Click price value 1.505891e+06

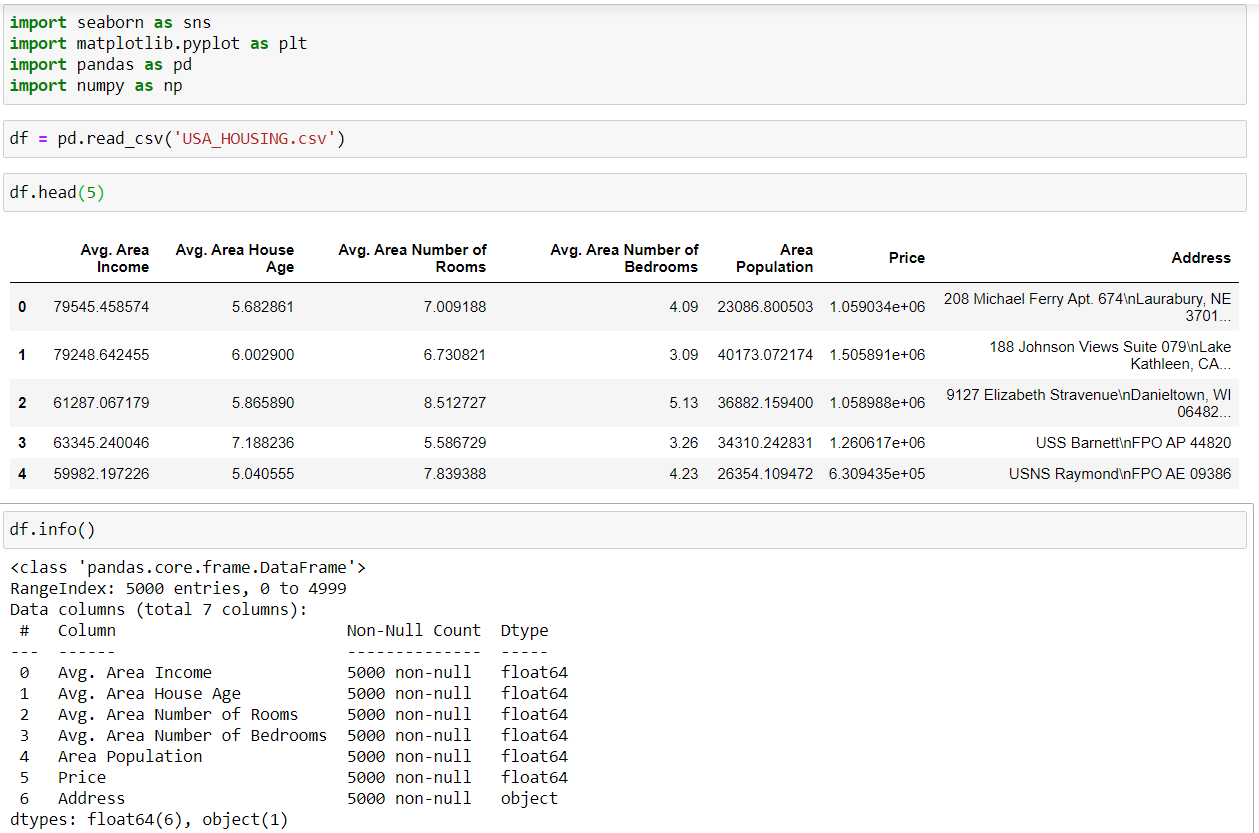pos(877,355)
